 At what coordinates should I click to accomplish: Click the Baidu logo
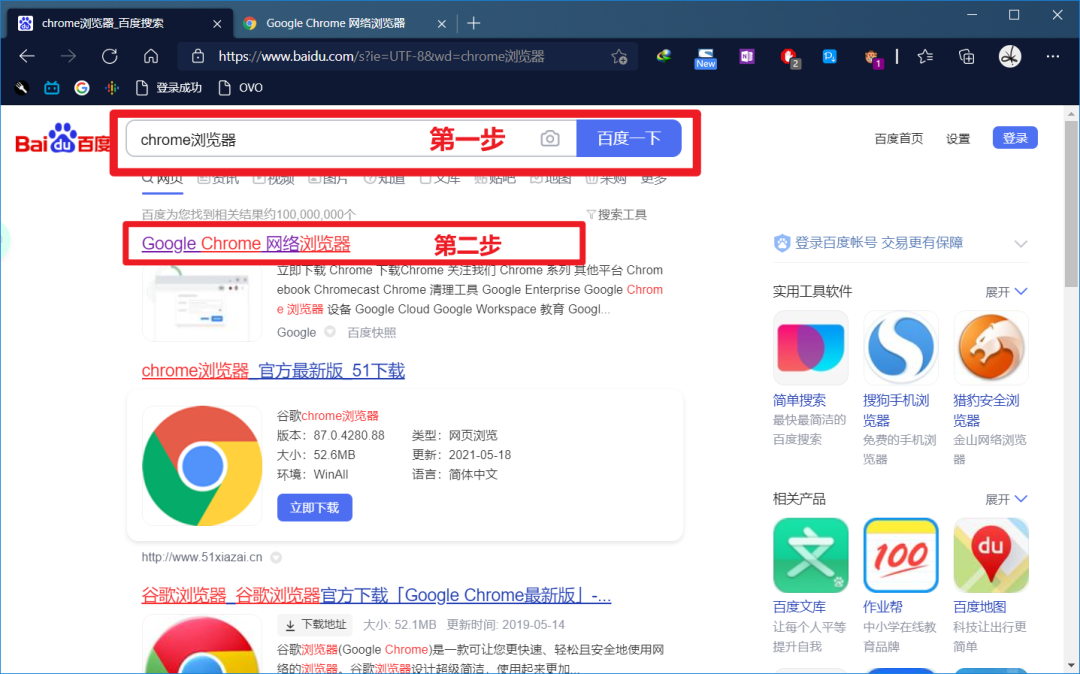point(62,138)
